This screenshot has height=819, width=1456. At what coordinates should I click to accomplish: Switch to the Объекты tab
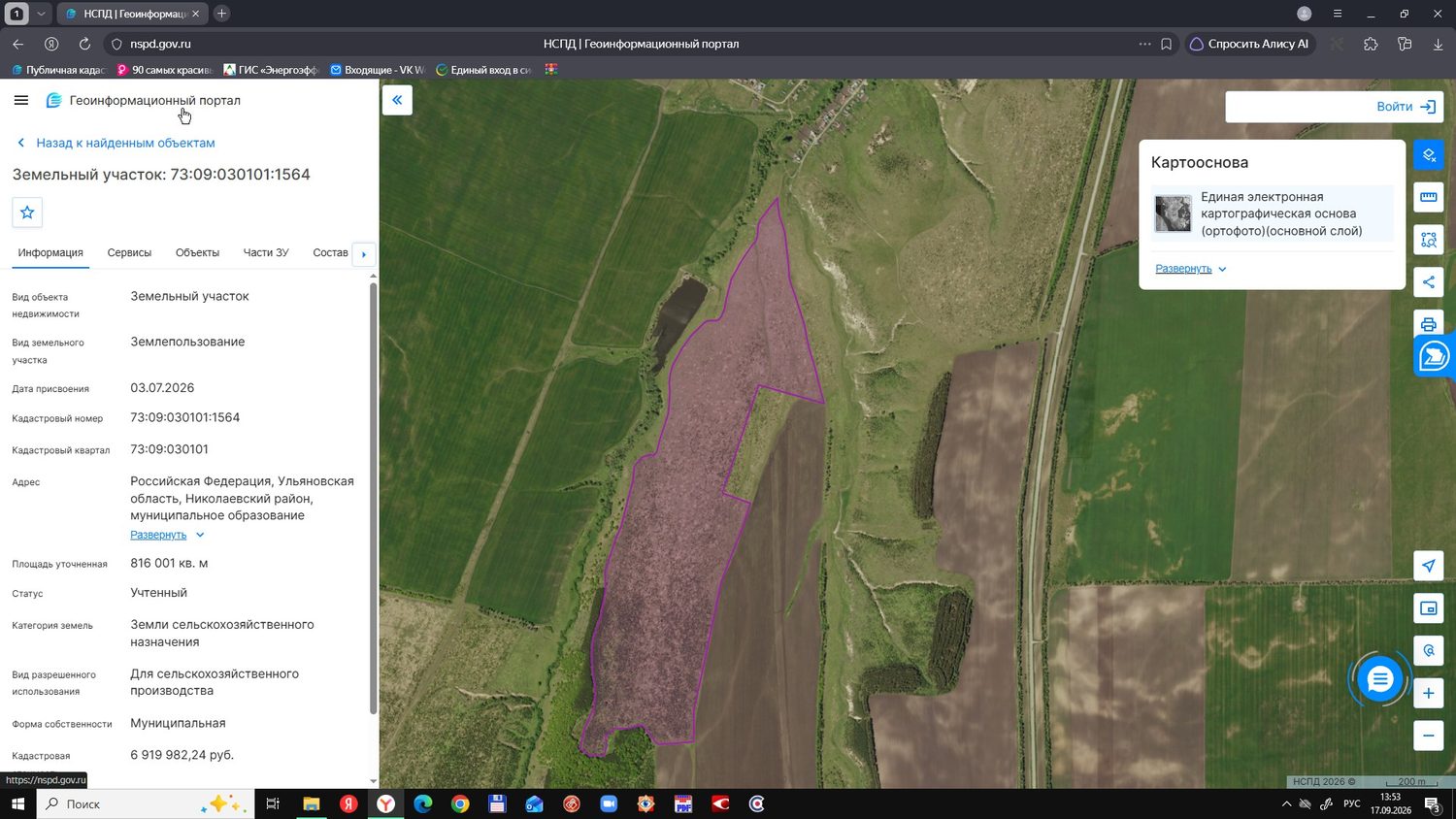[197, 252]
